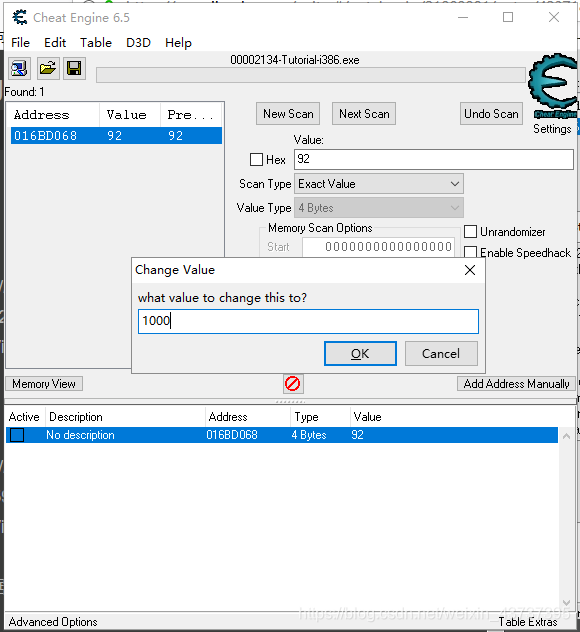The width and height of the screenshot is (580, 632).
Task: Click the new value input field
Action: coord(308,321)
